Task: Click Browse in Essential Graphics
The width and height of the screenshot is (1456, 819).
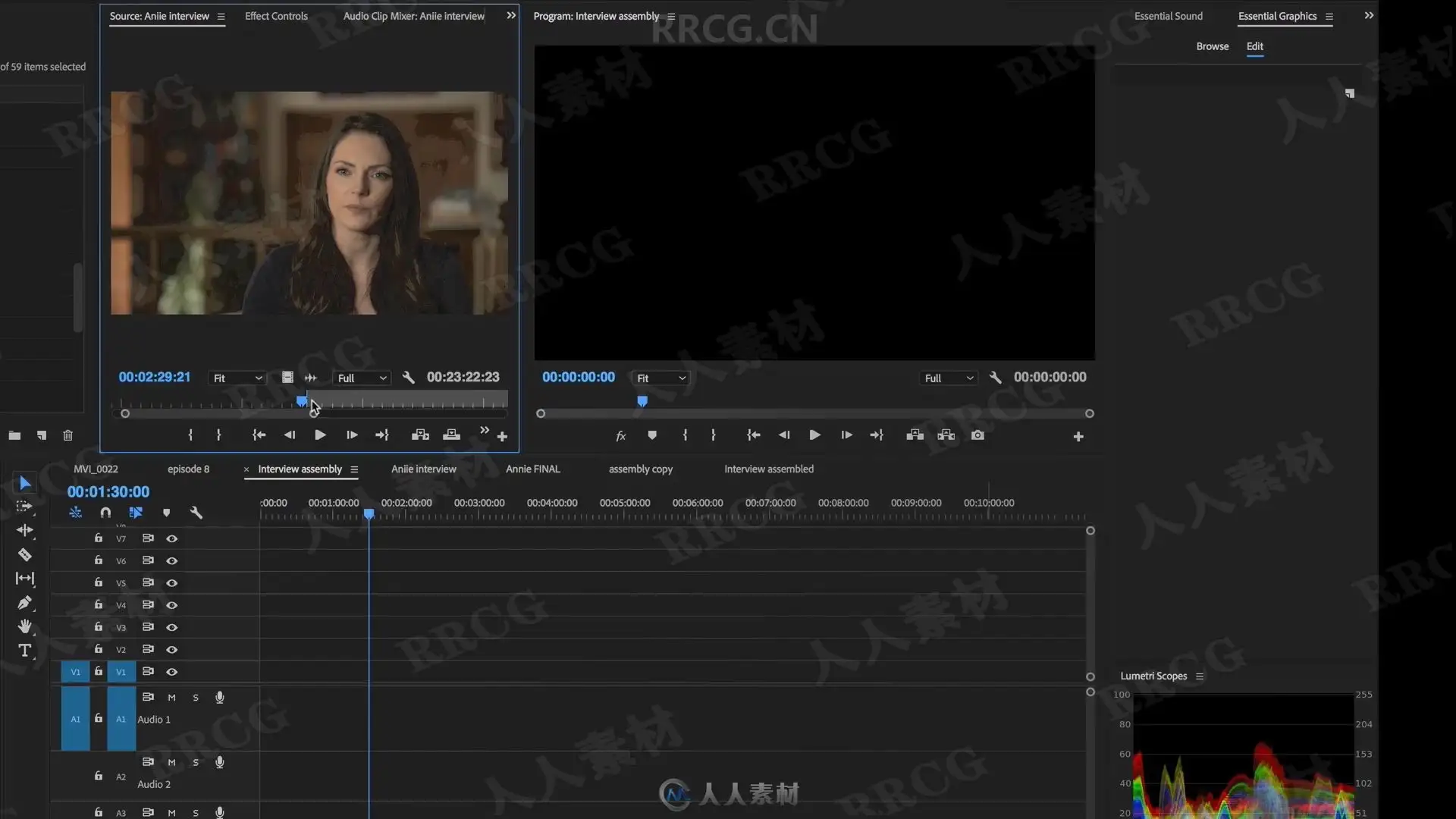Action: click(1212, 46)
